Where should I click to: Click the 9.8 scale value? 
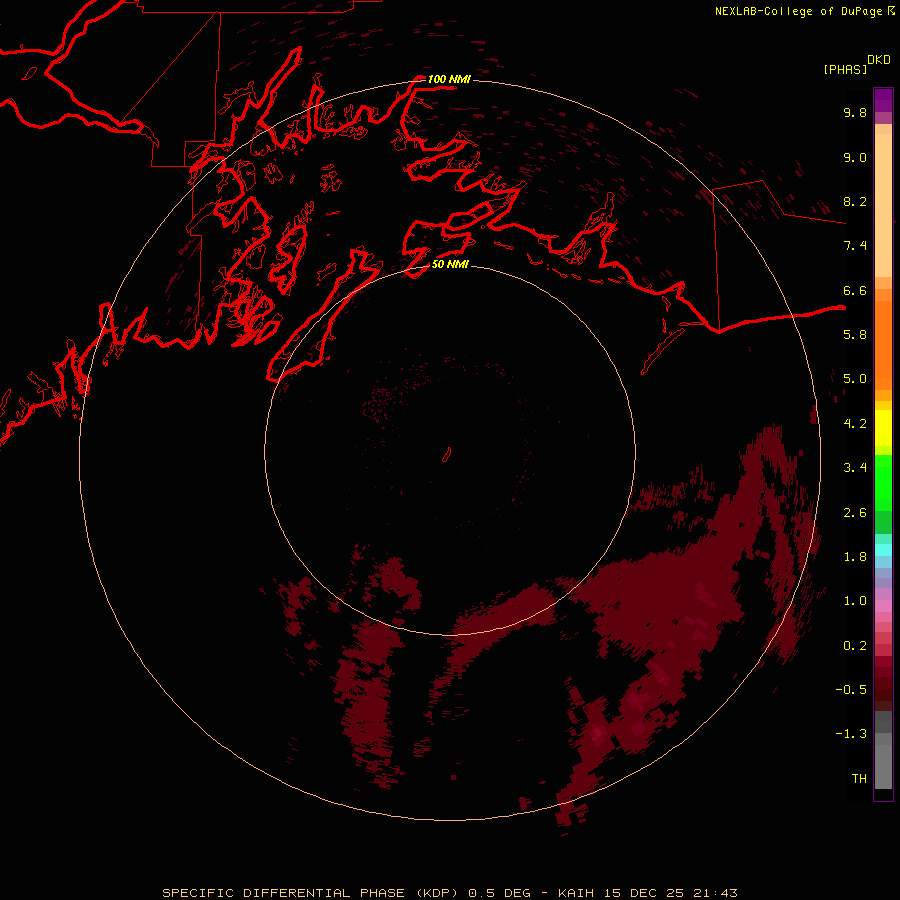point(855,112)
